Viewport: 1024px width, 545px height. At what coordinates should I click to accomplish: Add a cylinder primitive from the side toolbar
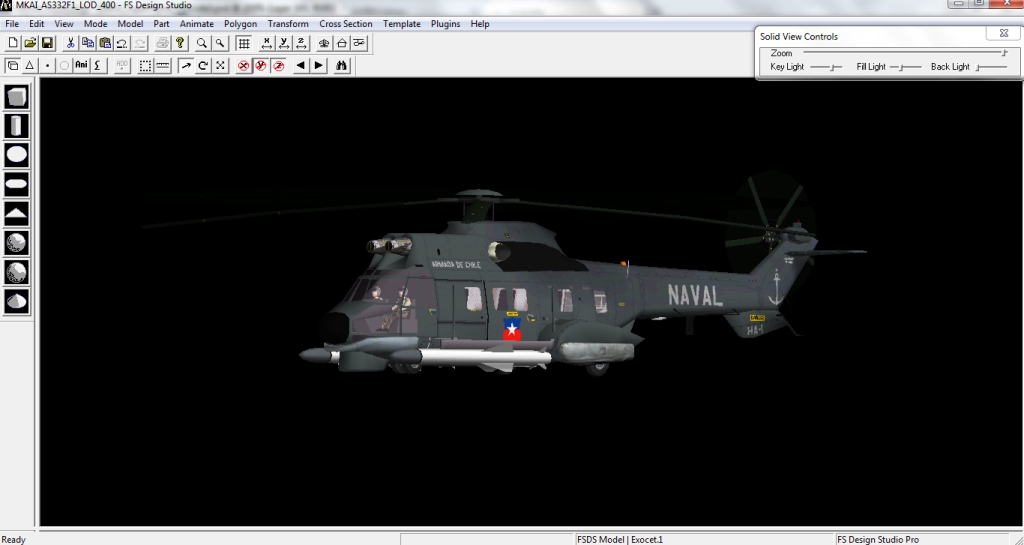tap(16, 126)
